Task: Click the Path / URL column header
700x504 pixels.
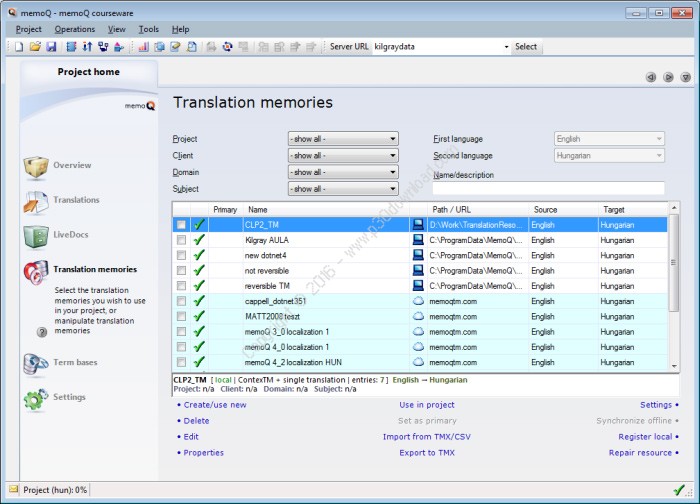Action: pos(478,209)
